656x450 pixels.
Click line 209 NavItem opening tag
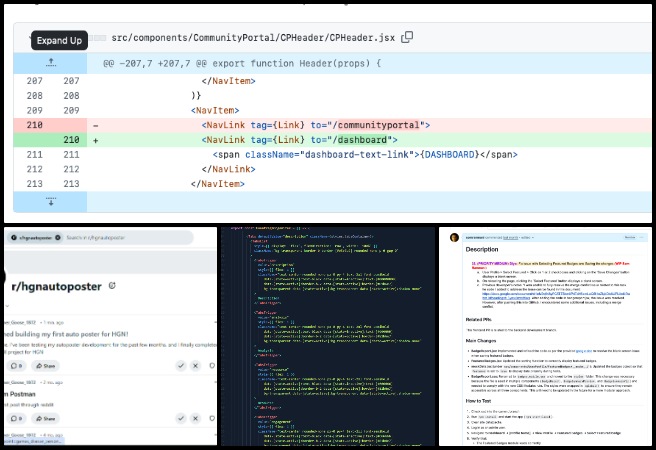(x=215, y=110)
